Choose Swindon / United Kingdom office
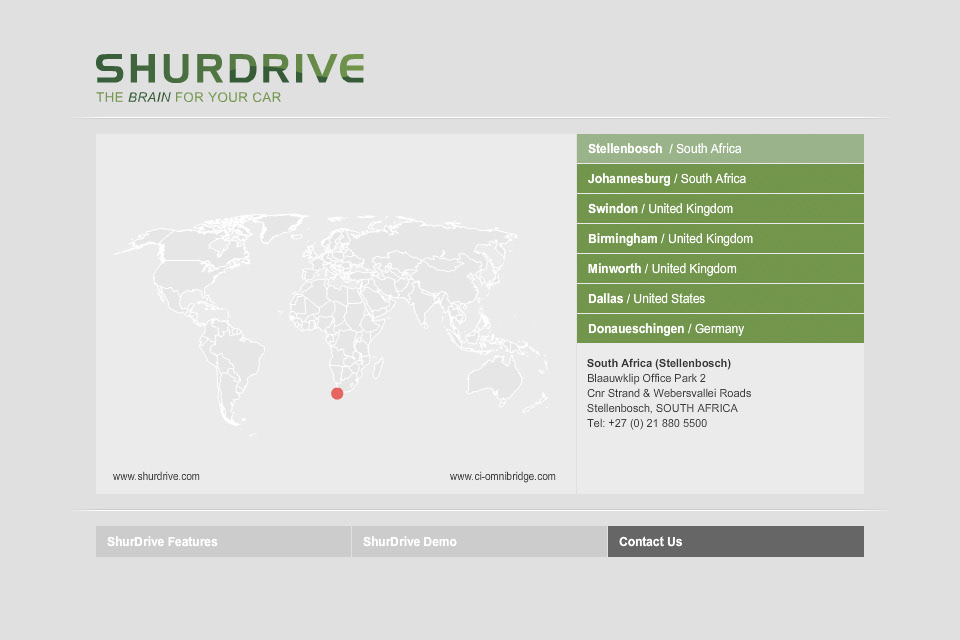 coord(720,208)
